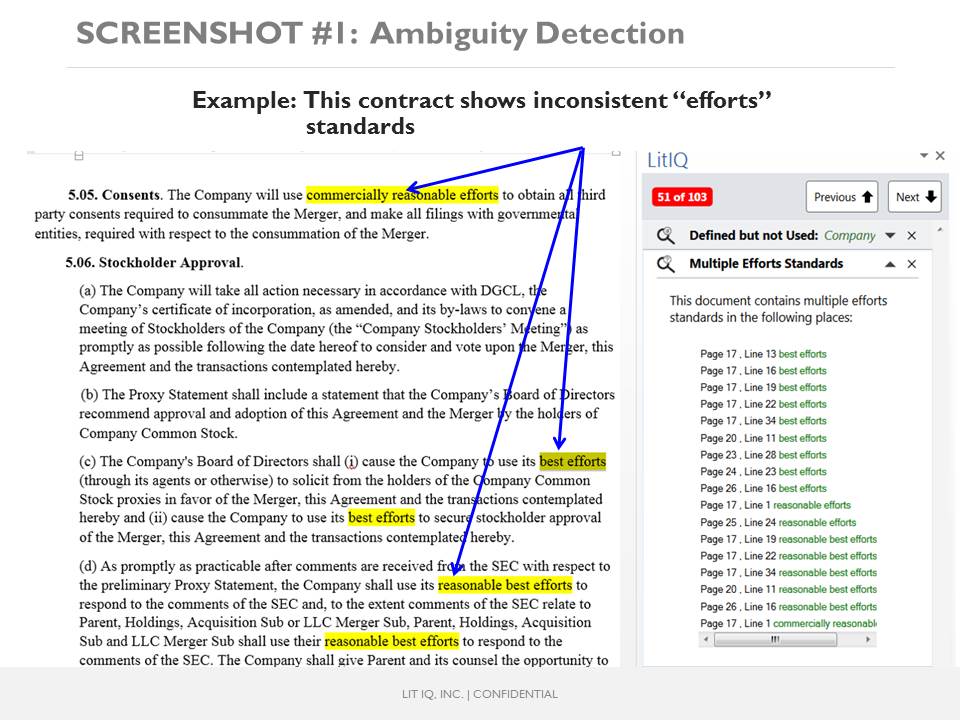The height and width of the screenshot is (720, 960).
Task: Expand Defined but not Used section arrow
Action: [890, 236]
